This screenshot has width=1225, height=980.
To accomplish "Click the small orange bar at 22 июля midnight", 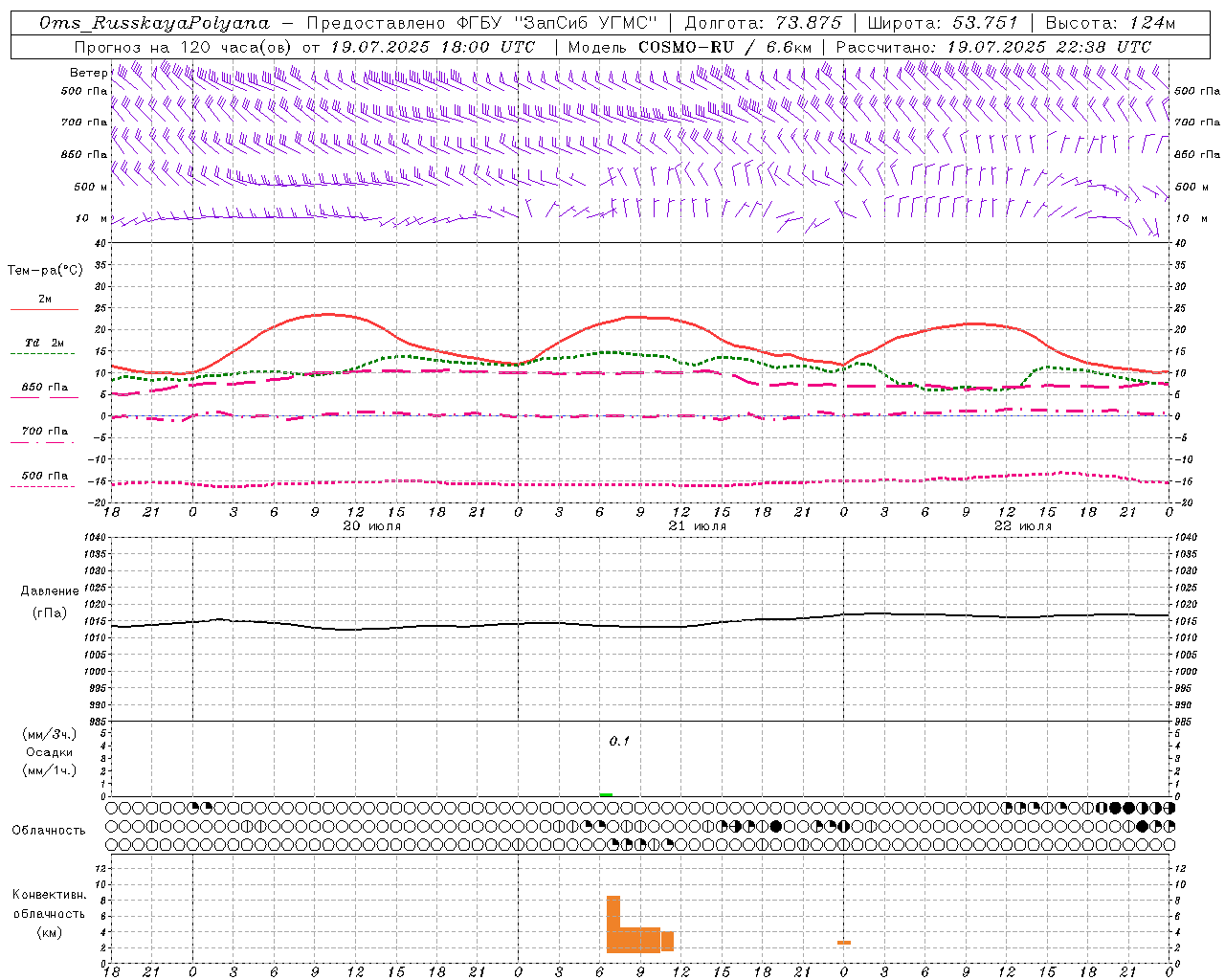I will pos(844,943).
